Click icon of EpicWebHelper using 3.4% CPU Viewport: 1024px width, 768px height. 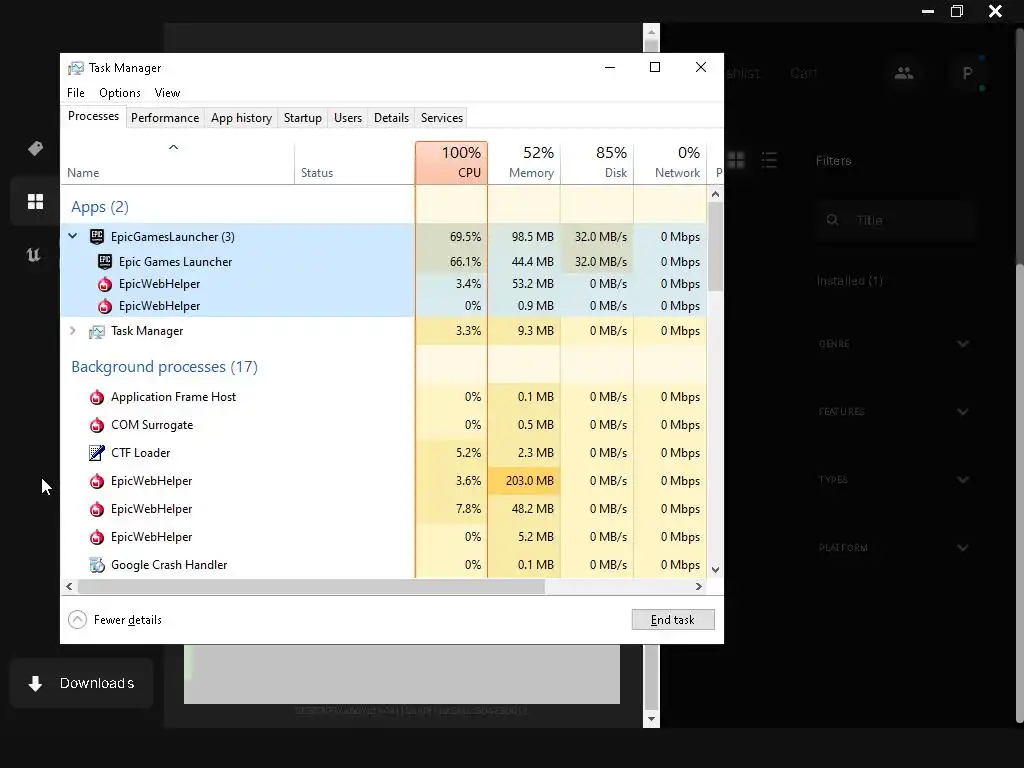(104, 284)
